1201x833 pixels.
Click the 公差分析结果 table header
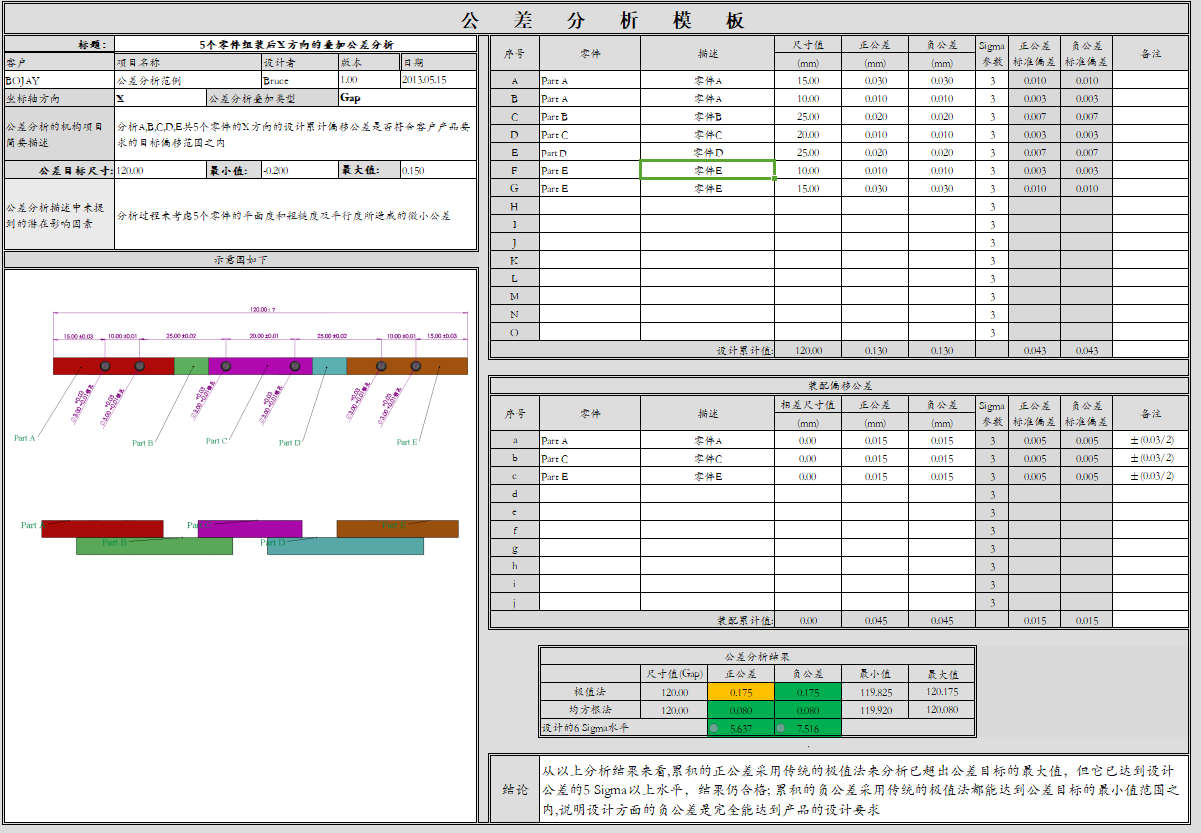click(757, 657)
